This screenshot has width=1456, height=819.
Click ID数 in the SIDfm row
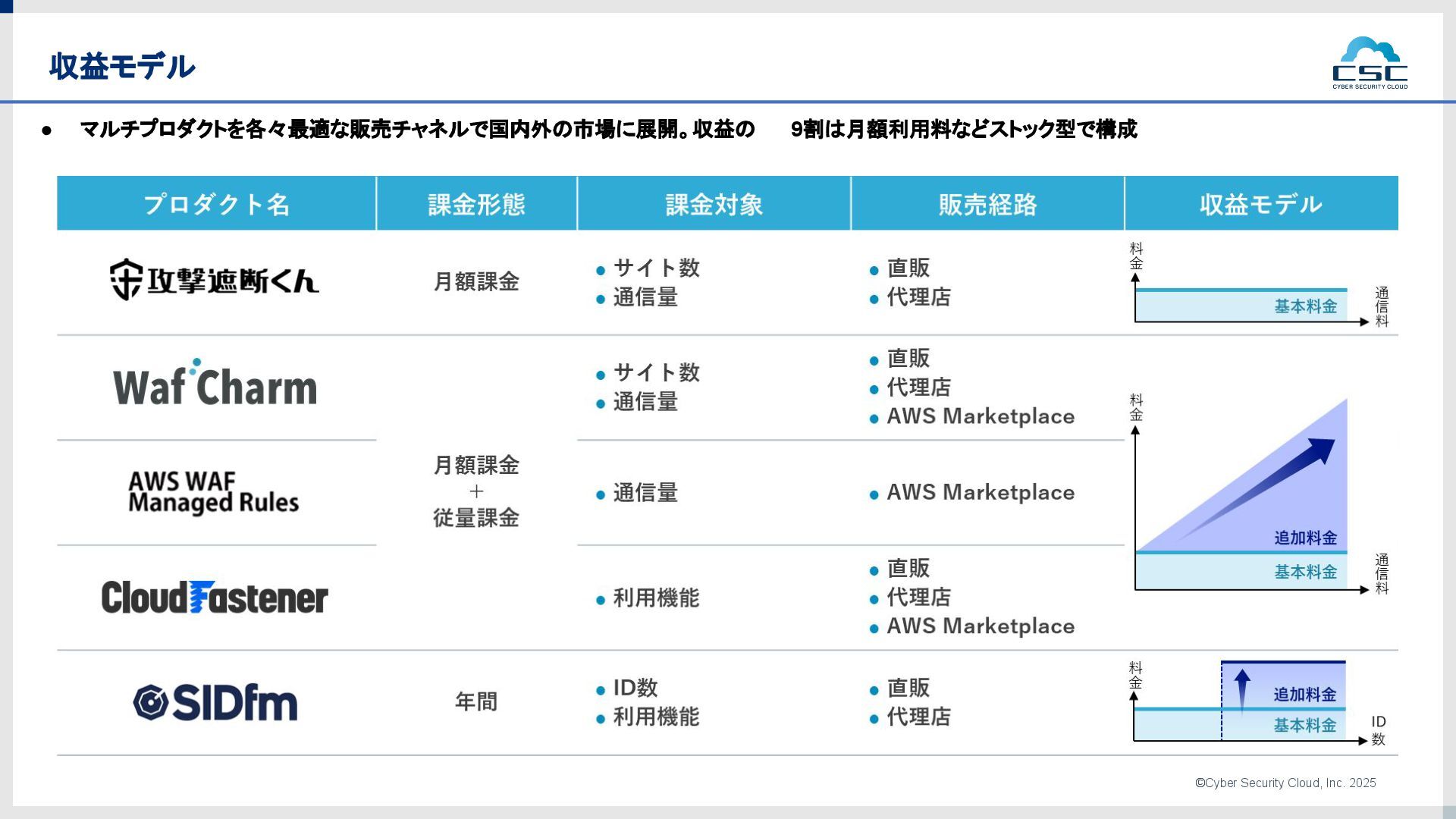click(635, 688)
